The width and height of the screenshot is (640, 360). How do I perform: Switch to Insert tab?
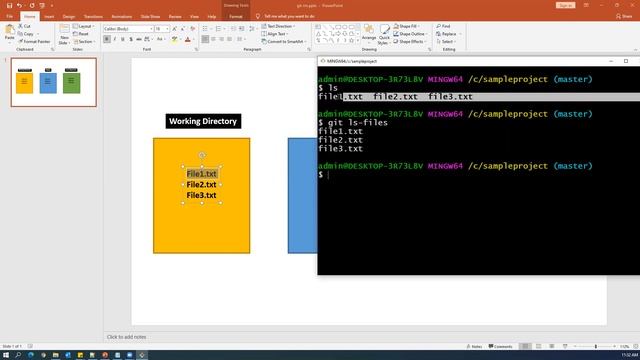point(49,17)
